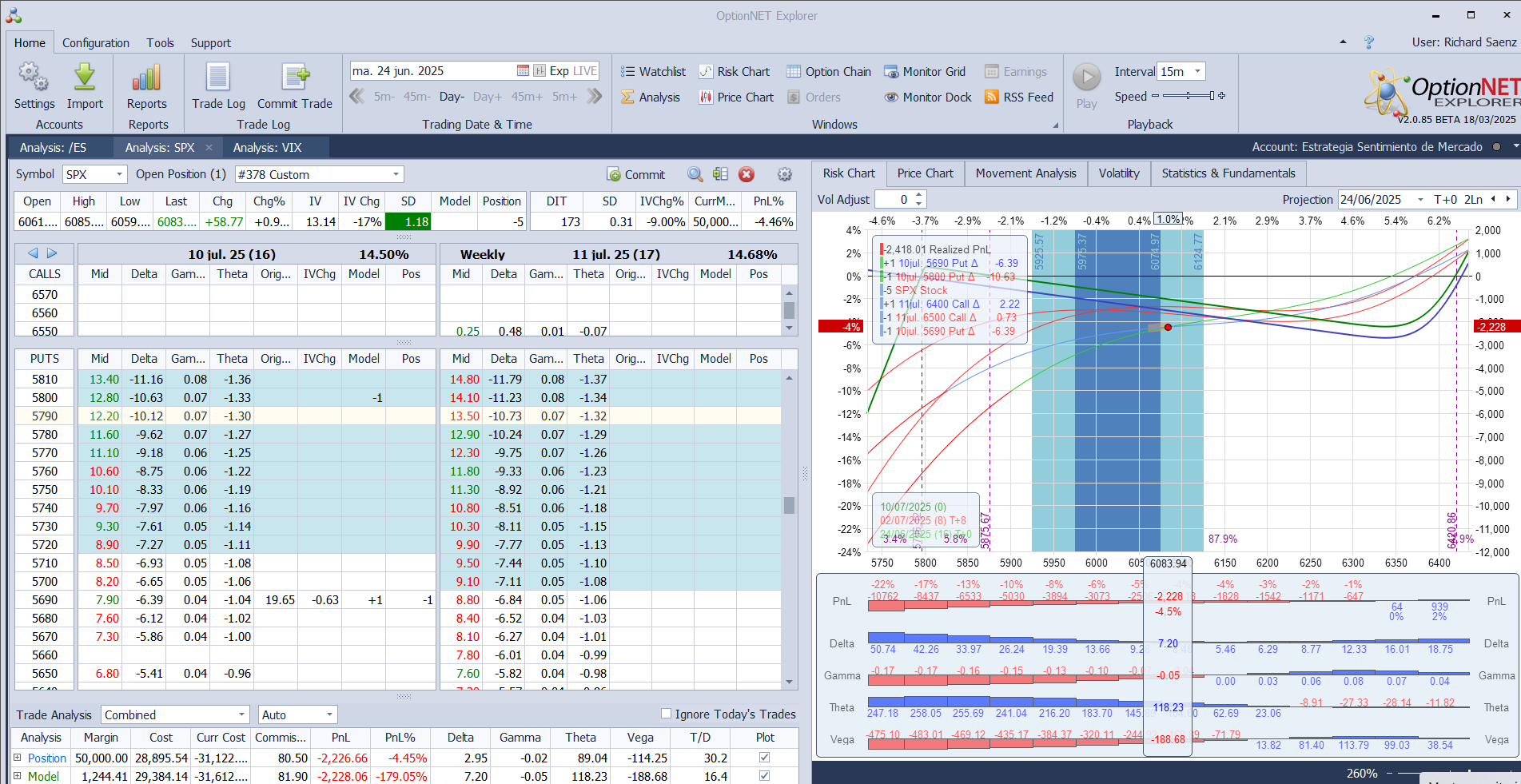This screenshot has width=1521, height=784.
Task: Go to next expiration with right blue arrow
Action: point(52,253)
